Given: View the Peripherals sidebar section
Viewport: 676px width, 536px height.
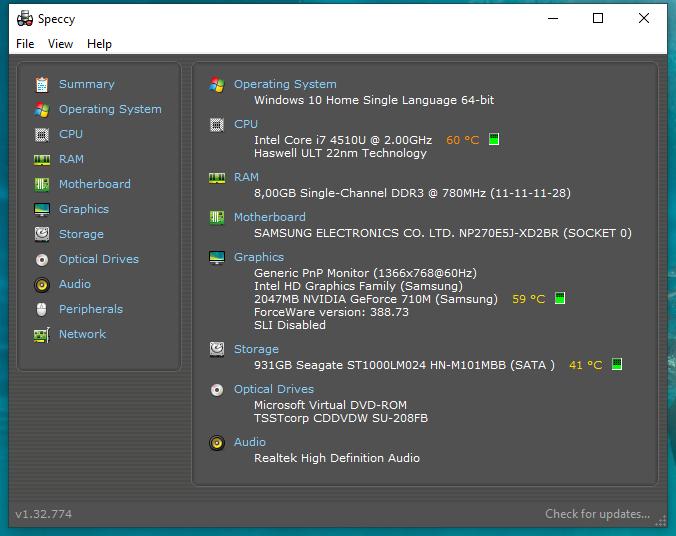Looking at the screenshot, I should click(91, 309).
